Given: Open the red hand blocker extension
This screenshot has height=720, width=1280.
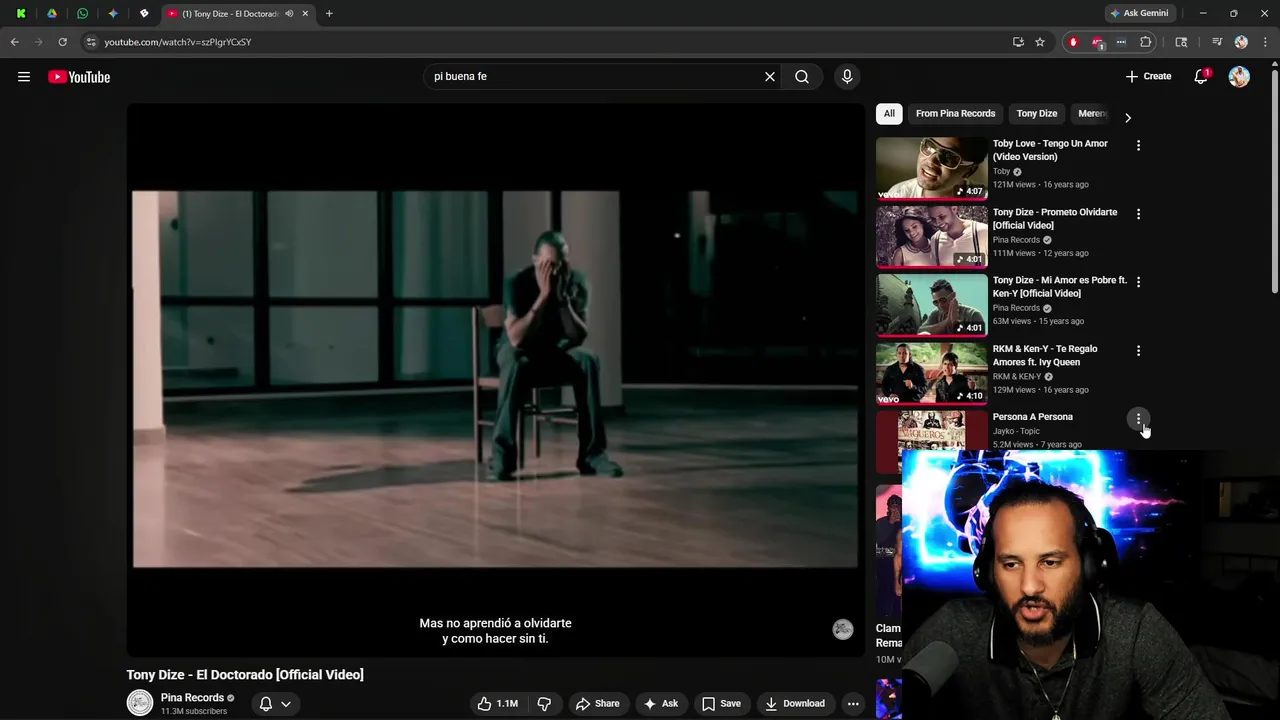Looking at the screenshot, I should pos(1073,42).
